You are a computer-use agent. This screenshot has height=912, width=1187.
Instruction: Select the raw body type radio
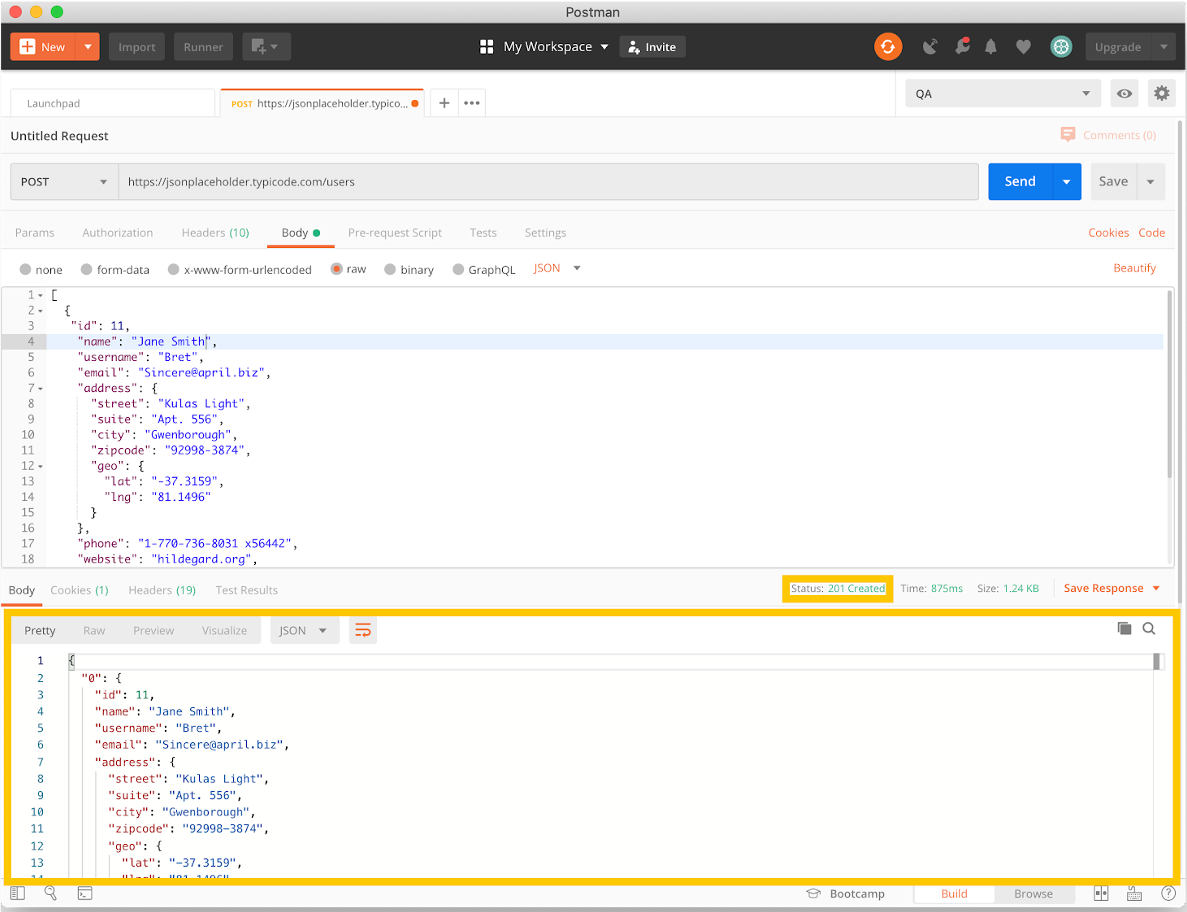[x=336, y=269]
